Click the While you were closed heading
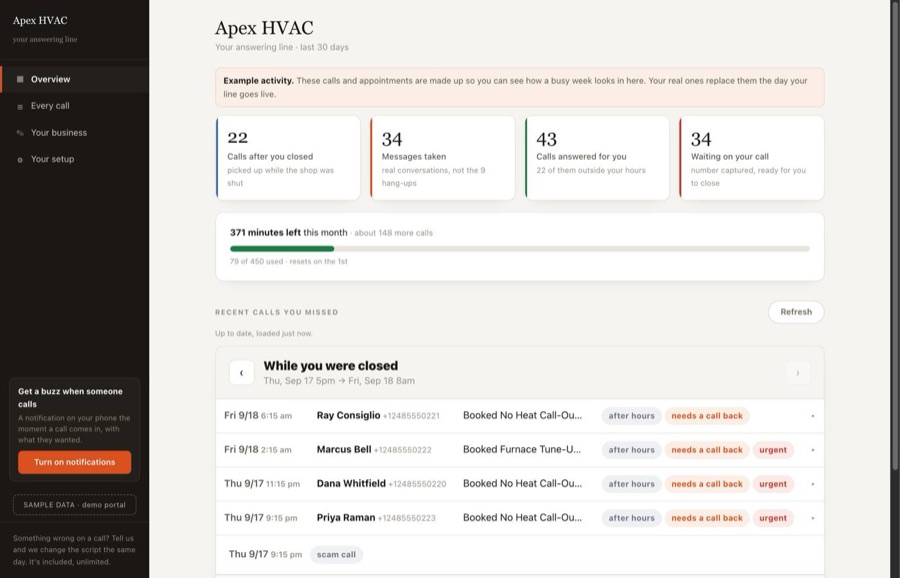 point(331,366)
